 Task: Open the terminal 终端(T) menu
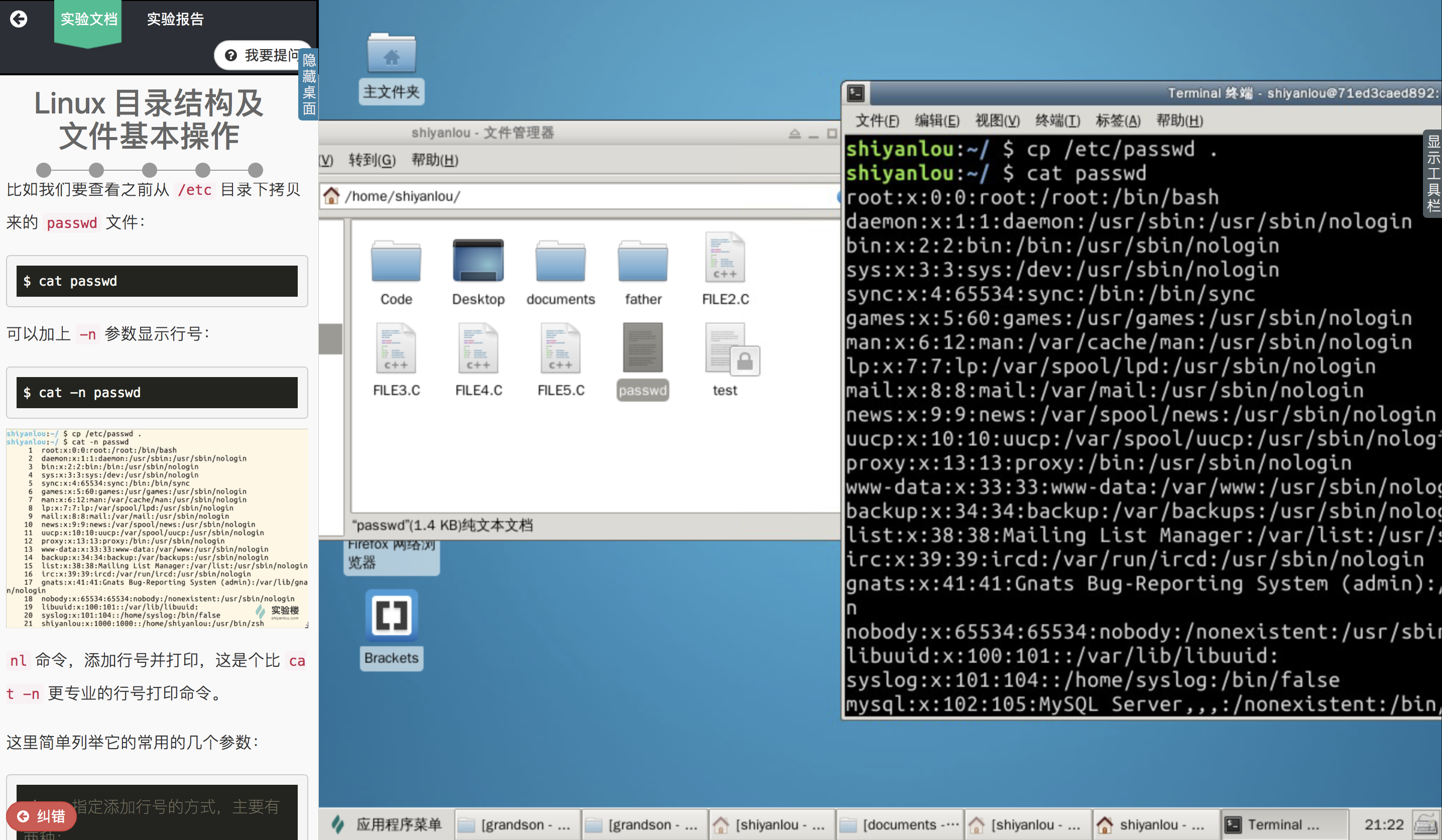1057,121
